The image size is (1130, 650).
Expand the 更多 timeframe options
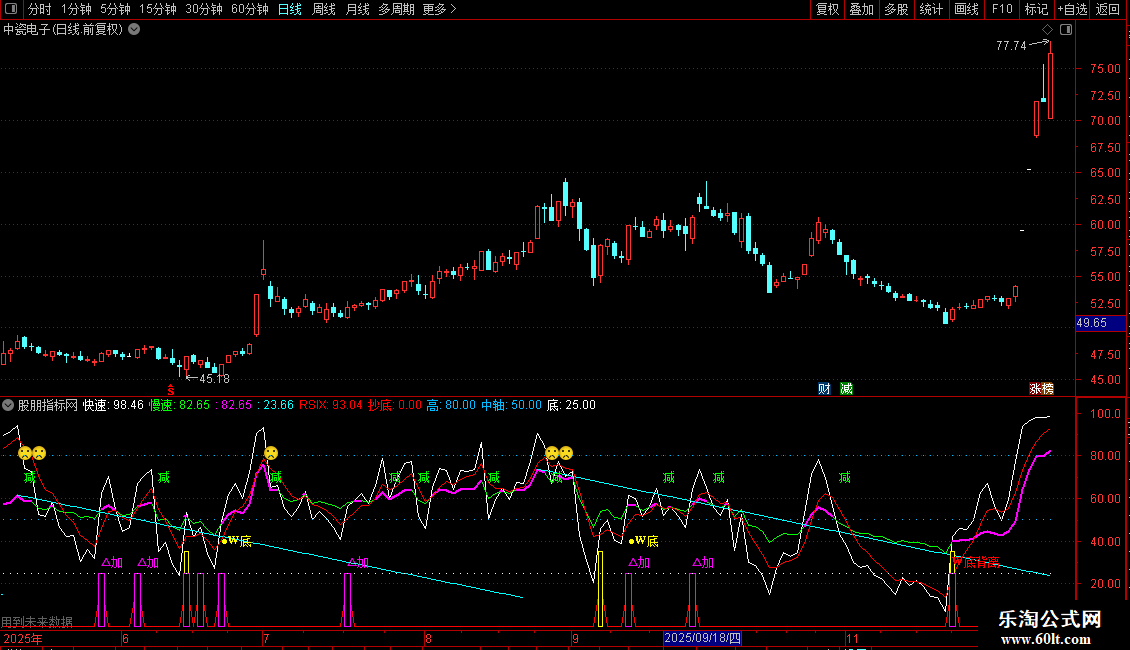439,9
